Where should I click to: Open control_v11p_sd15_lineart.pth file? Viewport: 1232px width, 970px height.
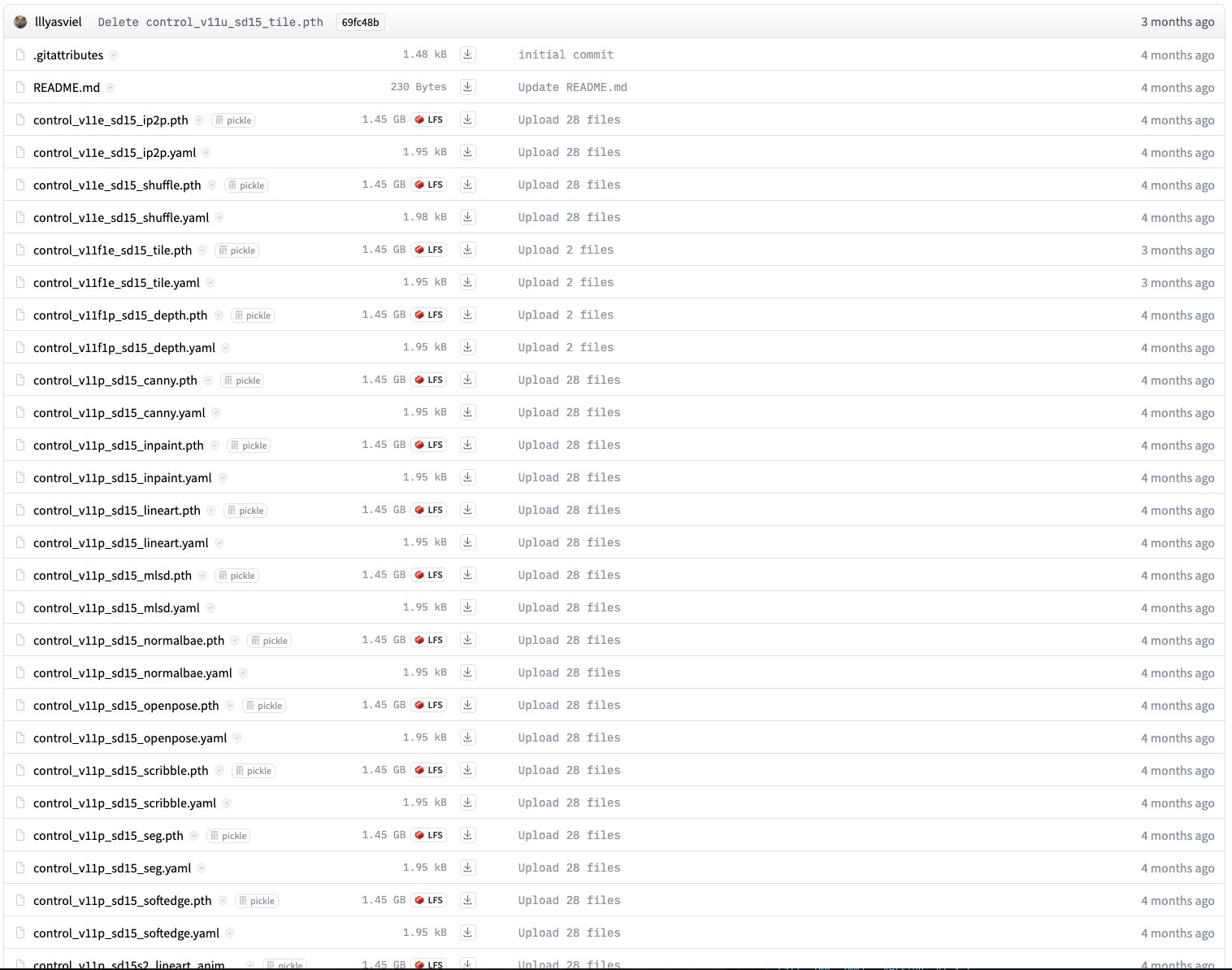coord(117,511)
